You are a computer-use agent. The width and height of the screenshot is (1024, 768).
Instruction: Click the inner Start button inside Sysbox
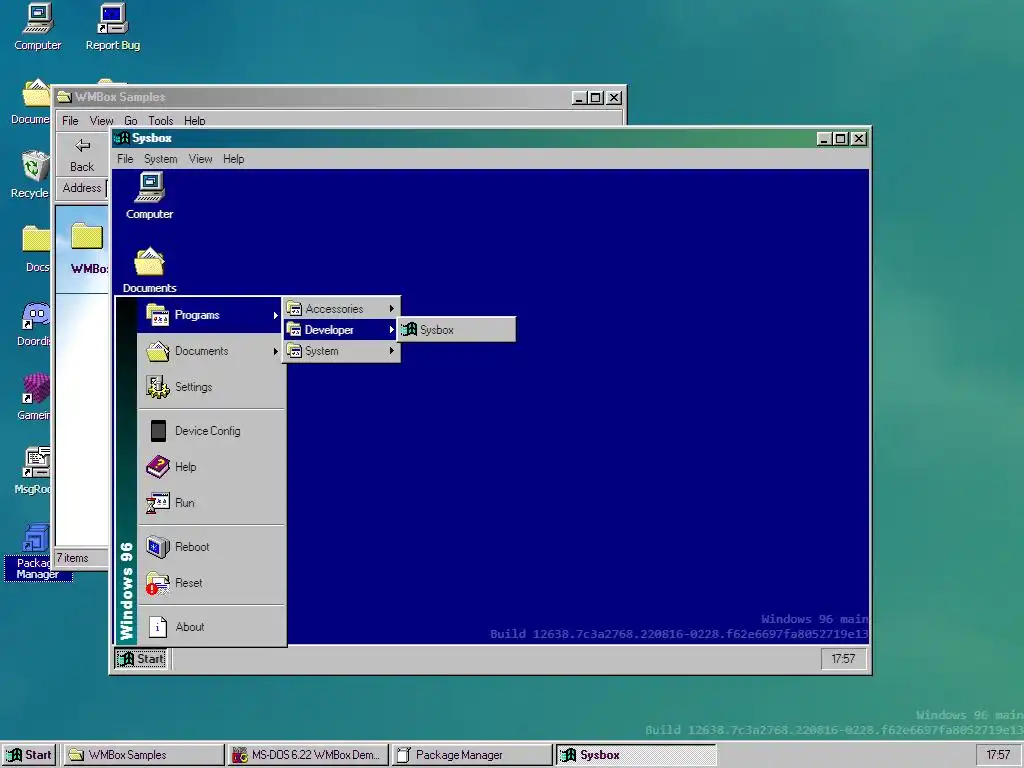click(x=141, y=659)
